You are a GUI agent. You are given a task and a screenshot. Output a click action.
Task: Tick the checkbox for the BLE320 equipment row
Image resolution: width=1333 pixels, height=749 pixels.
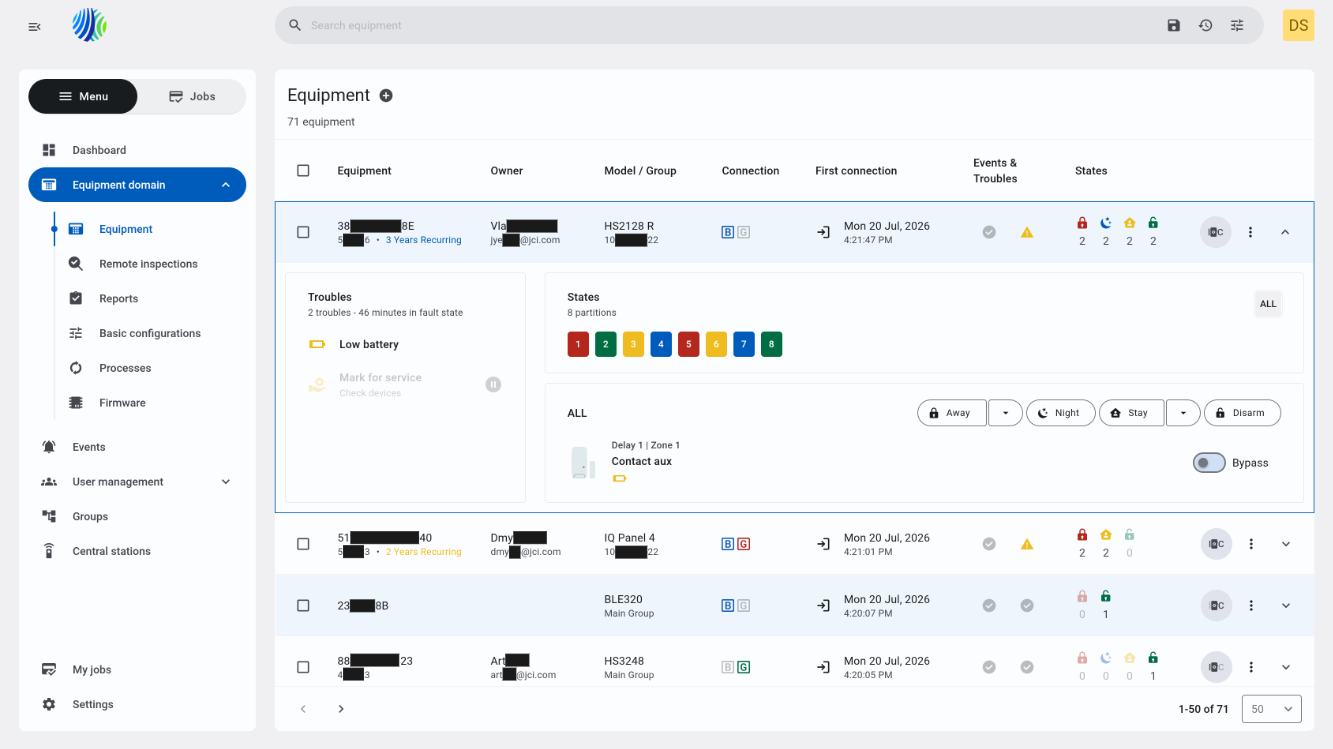(303, 606)
